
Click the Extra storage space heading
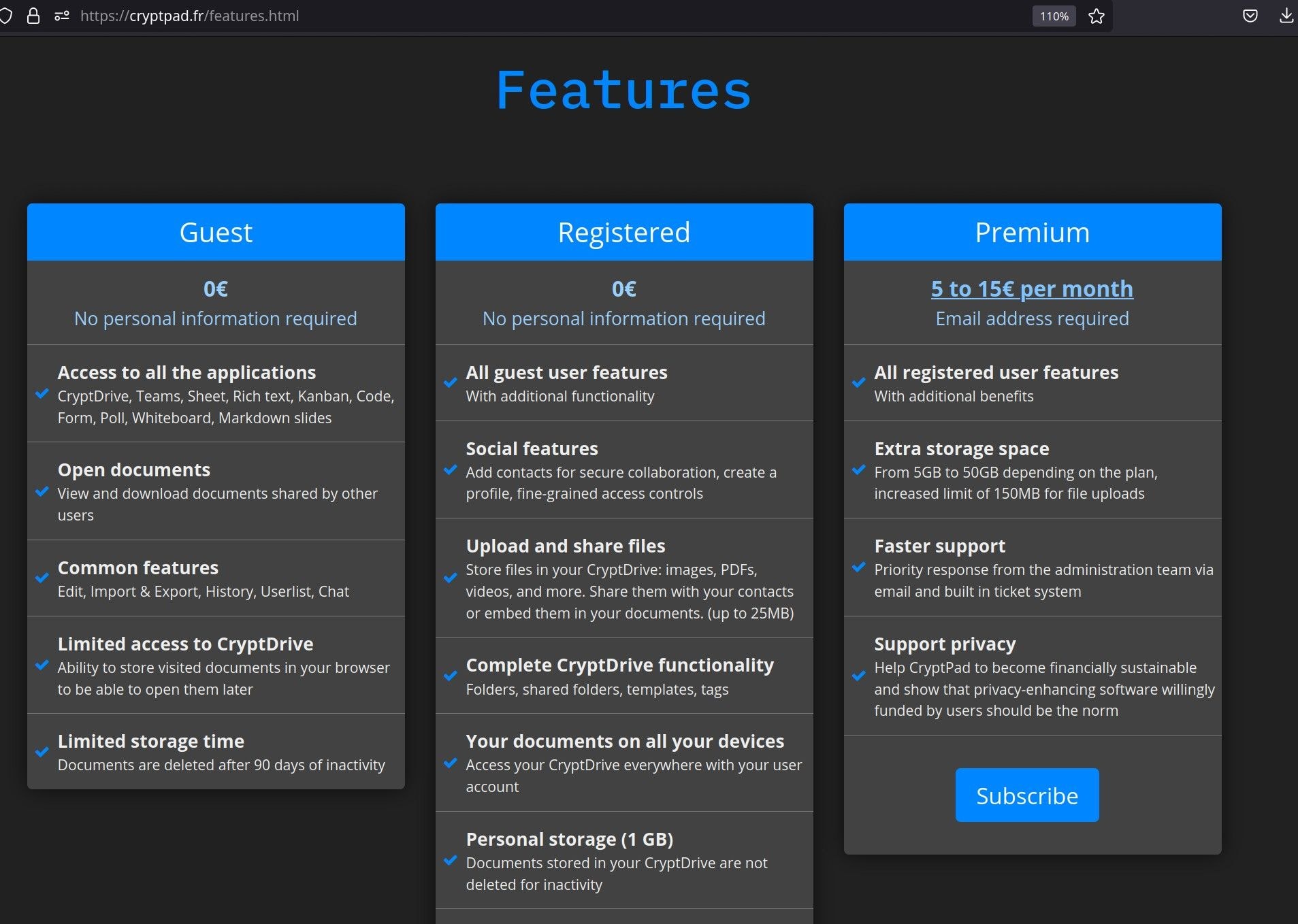point(962,448)
